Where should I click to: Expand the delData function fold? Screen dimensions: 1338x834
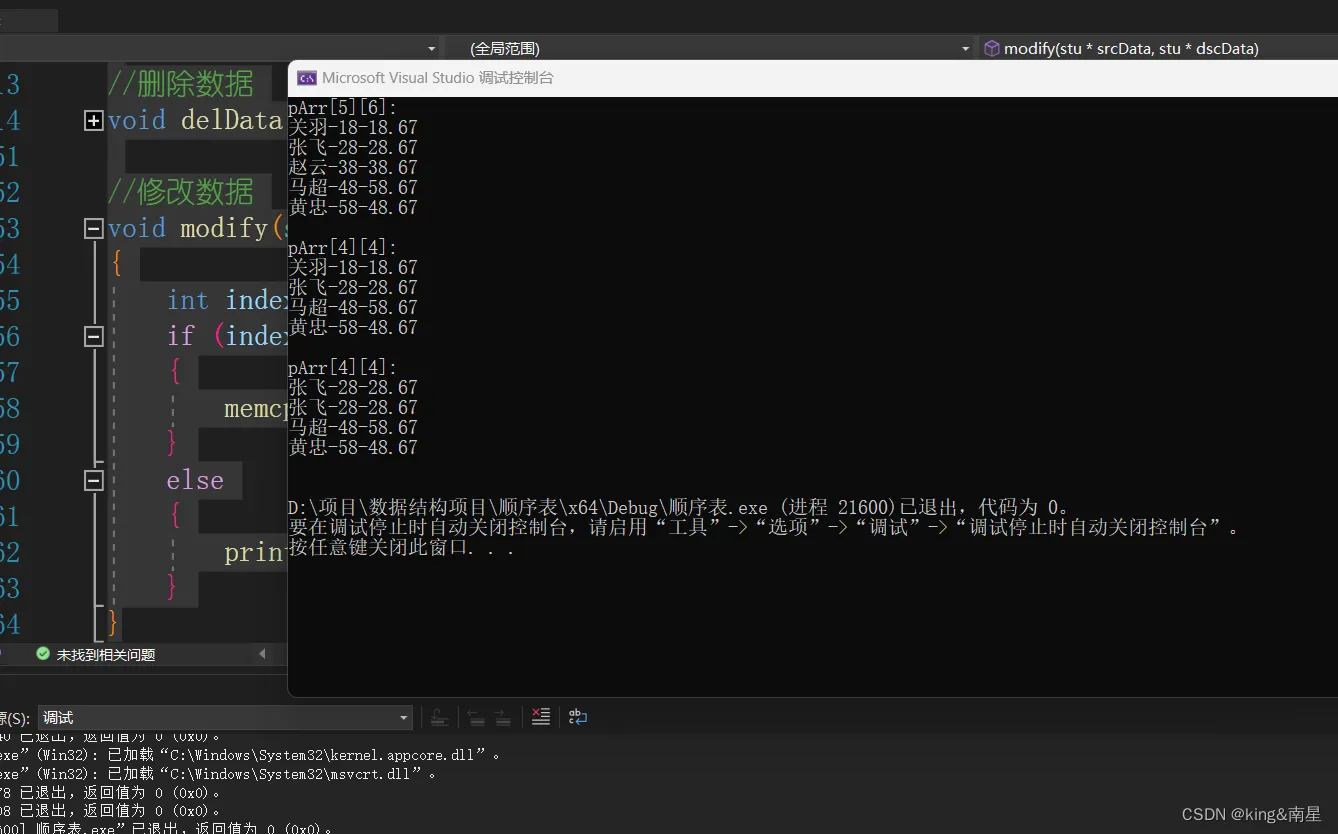point(93,121)
